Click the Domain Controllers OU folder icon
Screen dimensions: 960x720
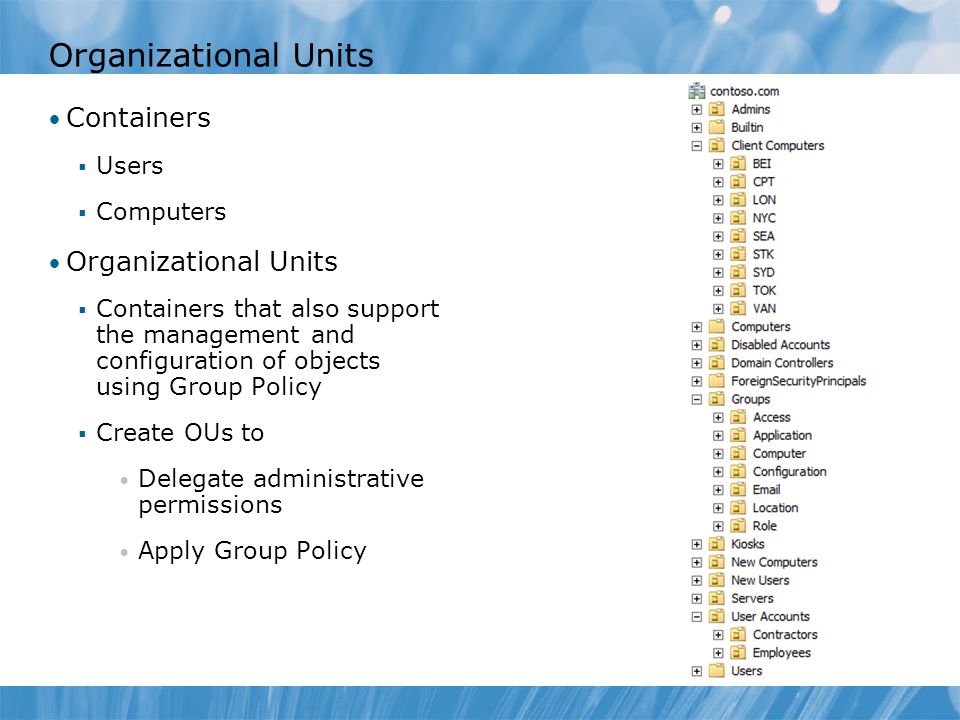coord(716,363)
